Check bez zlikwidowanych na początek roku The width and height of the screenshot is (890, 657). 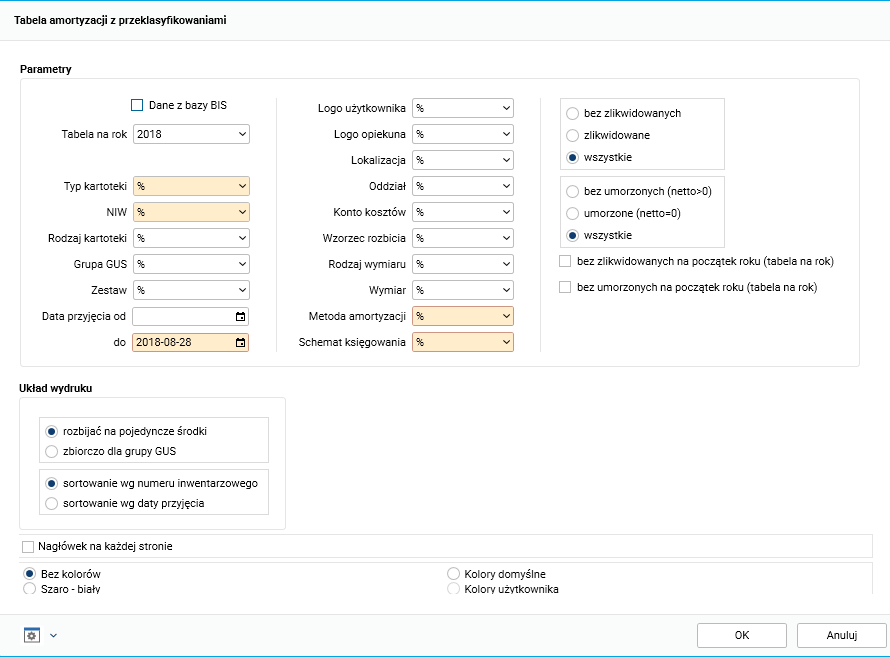coord(565,261)
